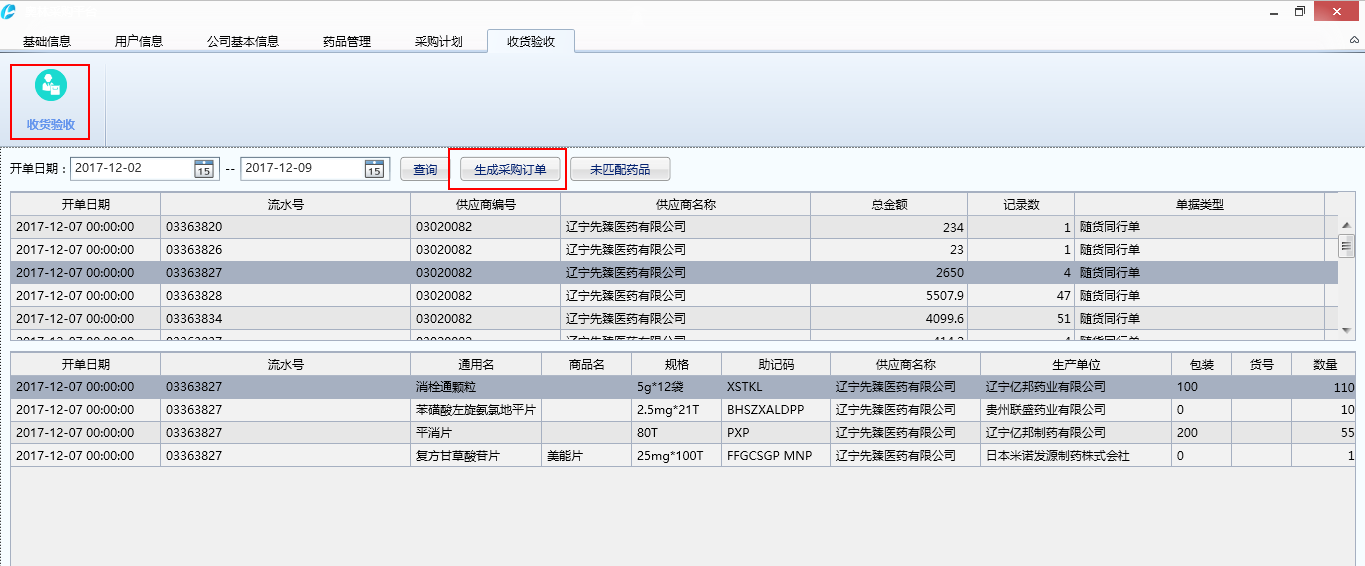Click the end date field 2017-12-09
The height and width of the screenshot is (566, 1365).
click(x=300, y=169)
